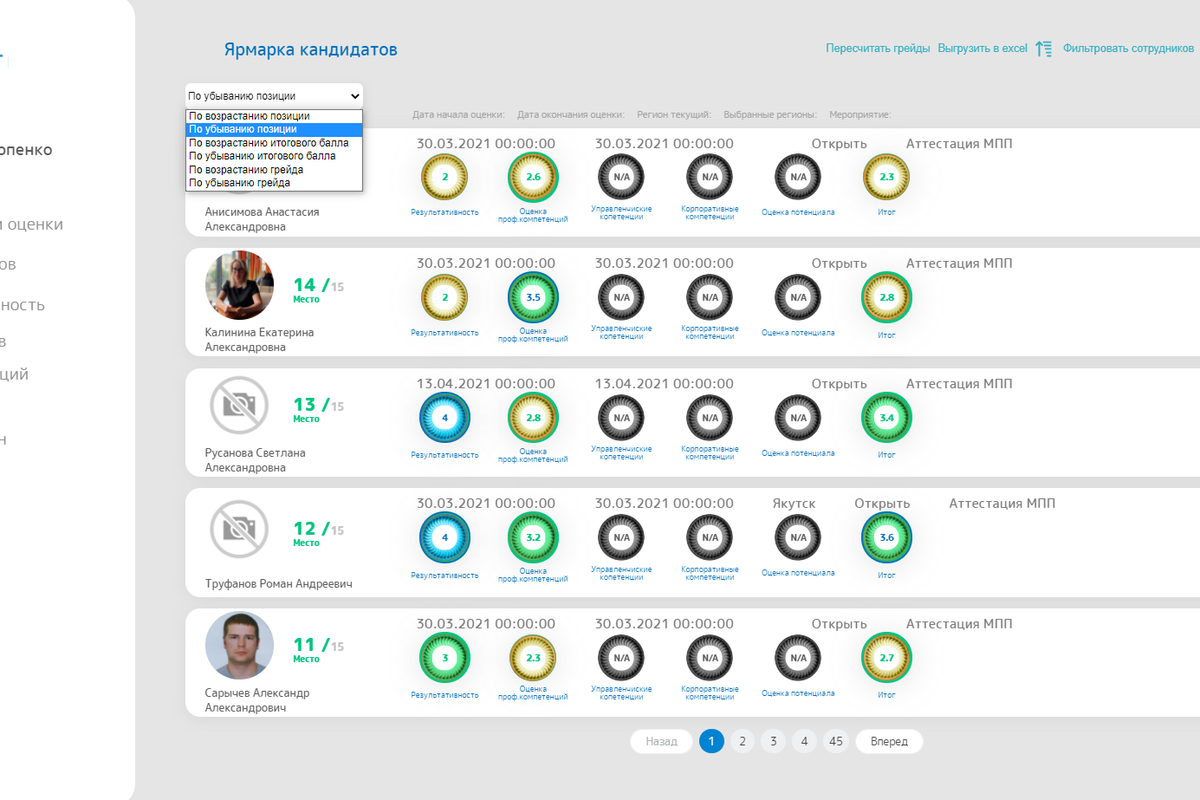This screenshot has width=1200, height=800.
Task: Select 'По возрастанию грейда' from list
Action: pos(246,170)
